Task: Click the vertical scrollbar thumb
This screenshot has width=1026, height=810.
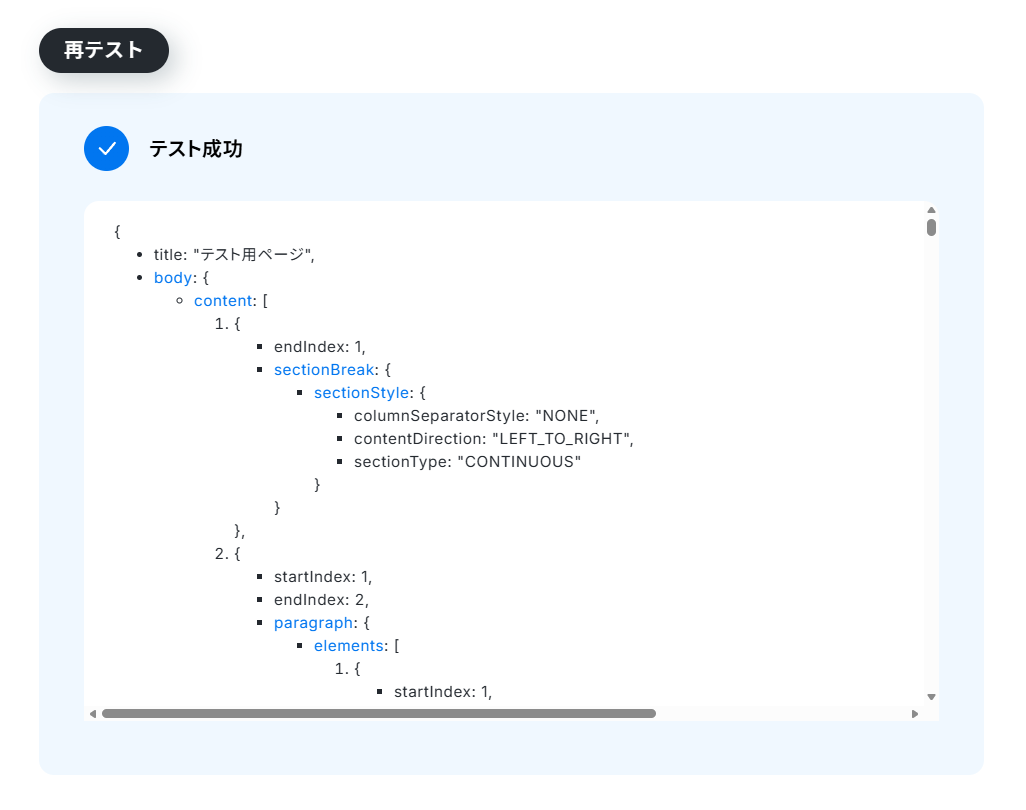Action: [931, 227]
